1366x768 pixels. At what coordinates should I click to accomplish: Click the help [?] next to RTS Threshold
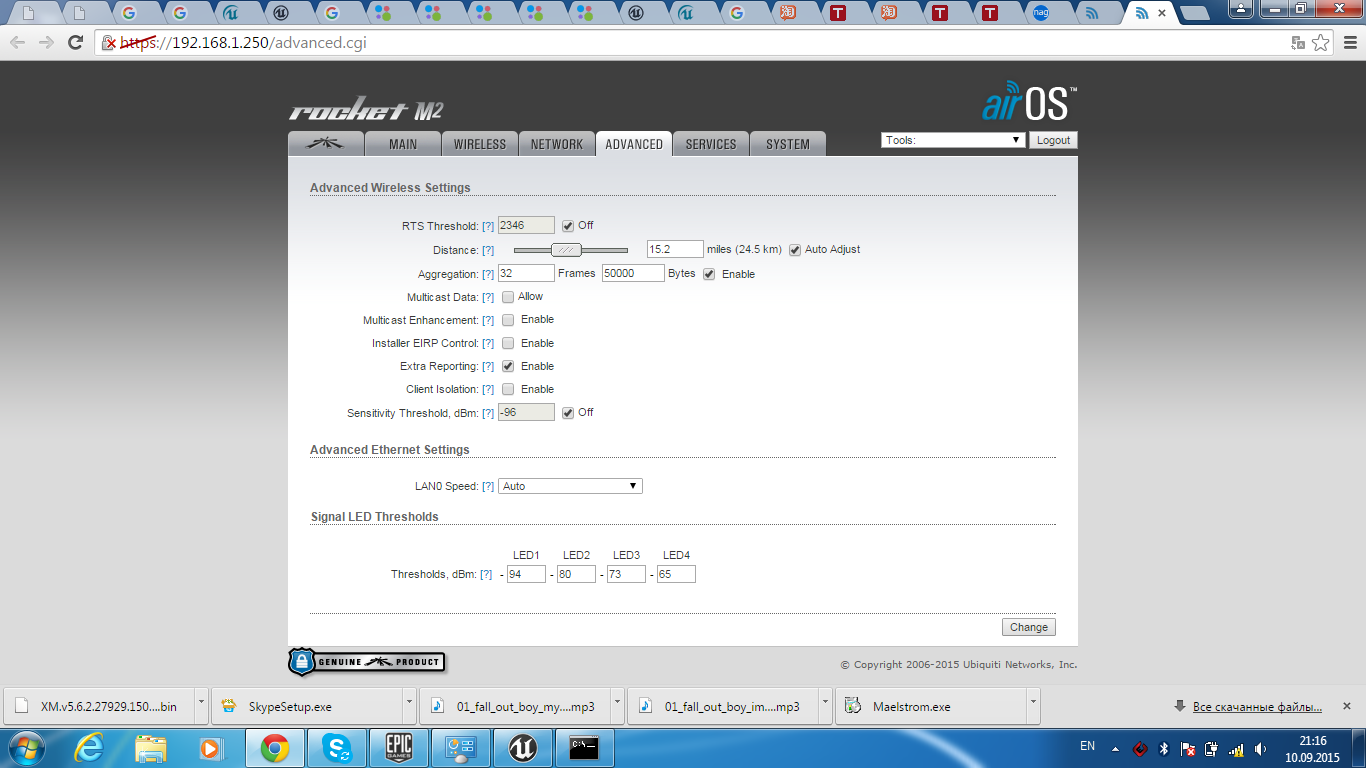488,226
